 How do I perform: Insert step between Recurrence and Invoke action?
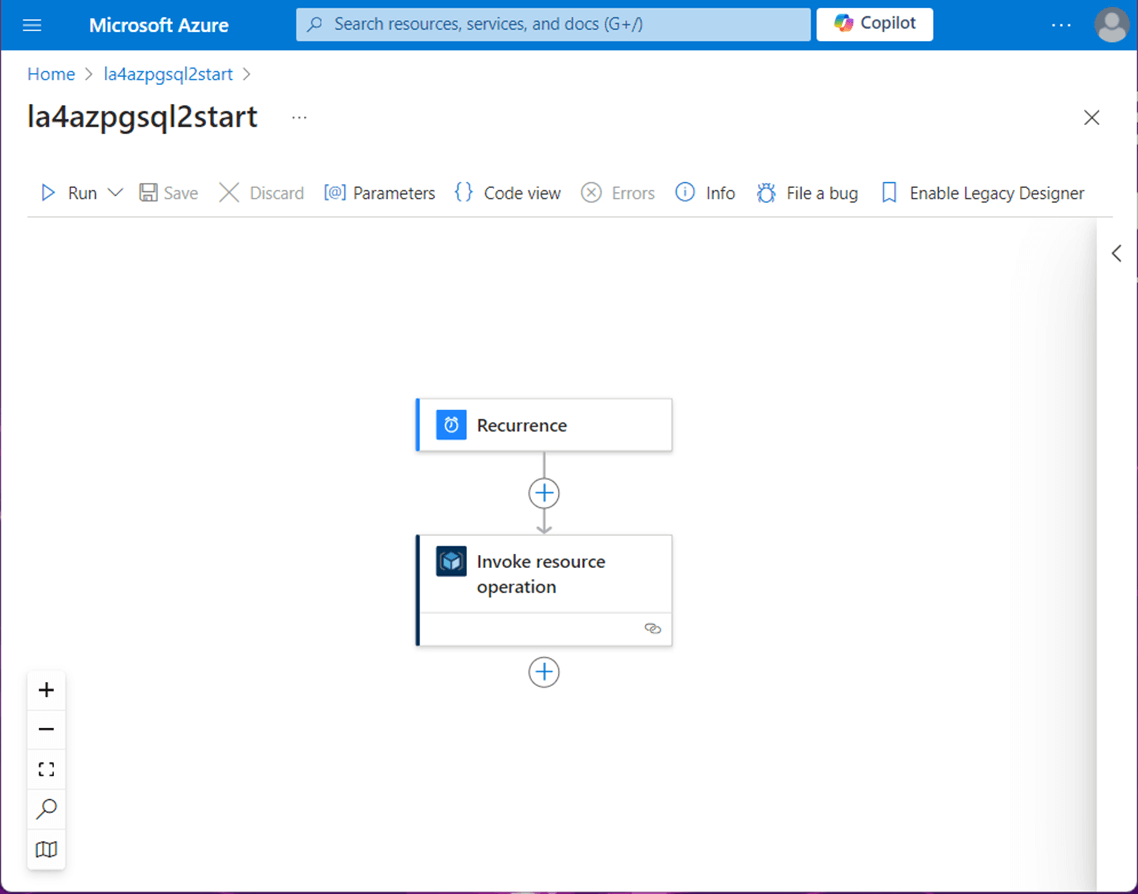coord(544,493)
